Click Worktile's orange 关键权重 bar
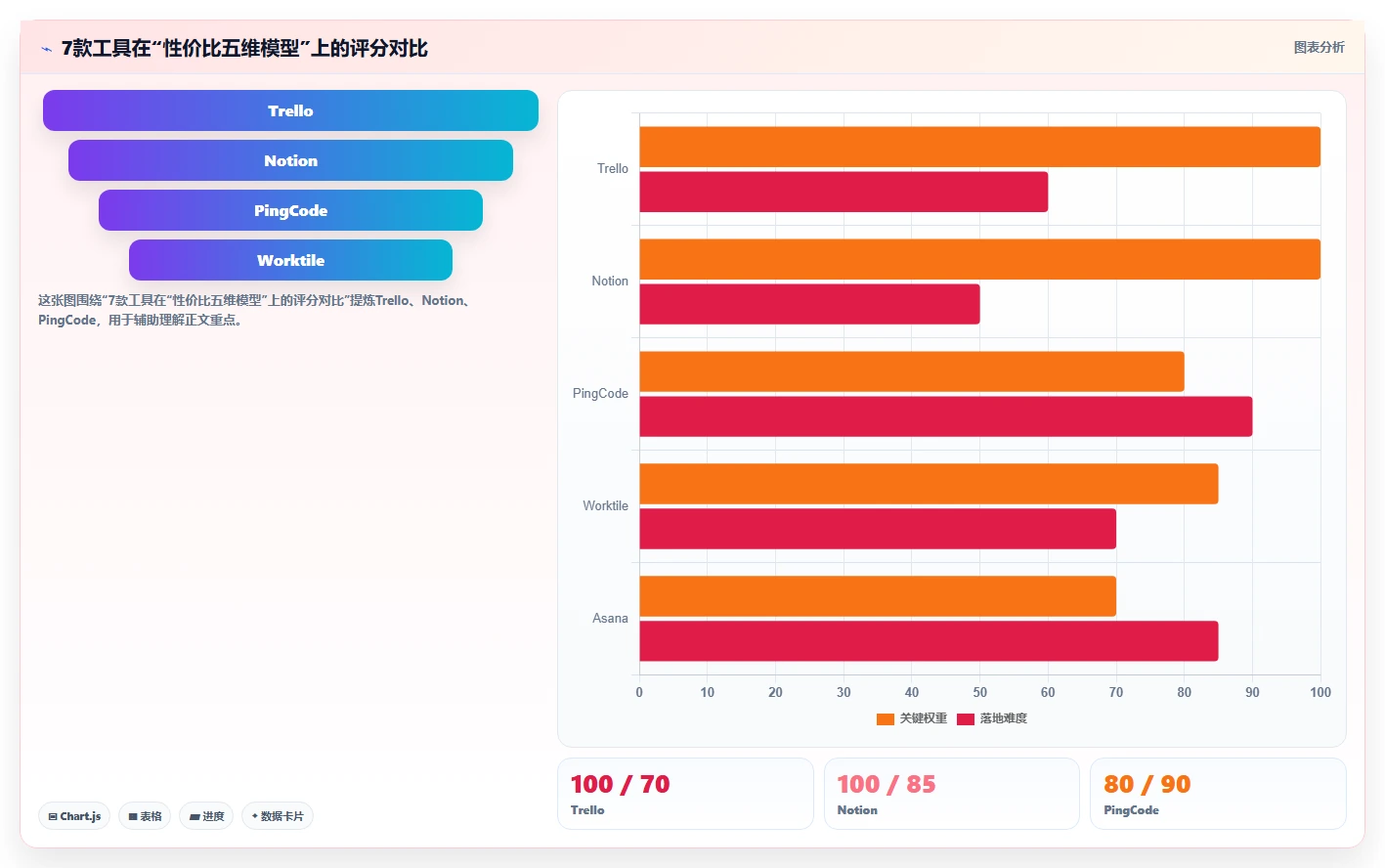 tap(929, 484)
